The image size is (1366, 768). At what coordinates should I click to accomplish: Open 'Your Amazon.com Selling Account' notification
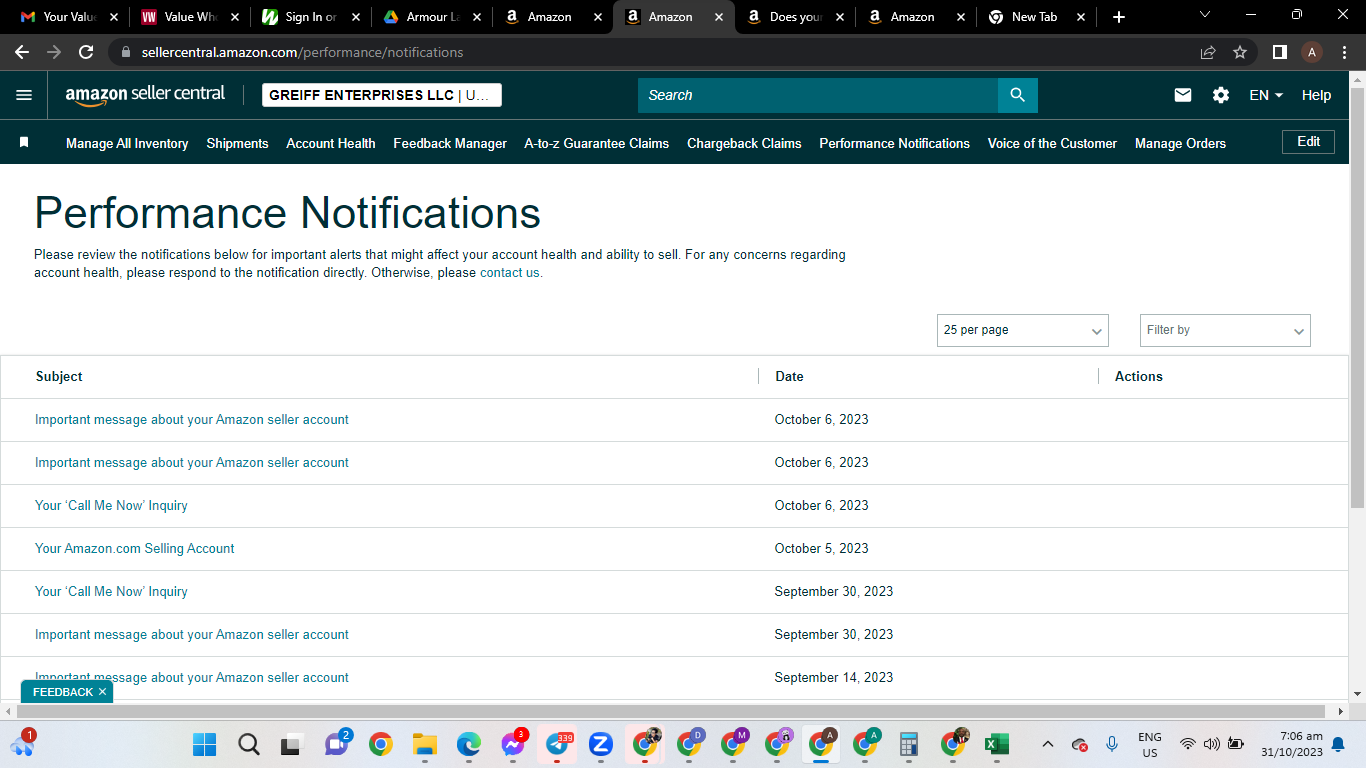pyautogui.click(x=135, y=548)
